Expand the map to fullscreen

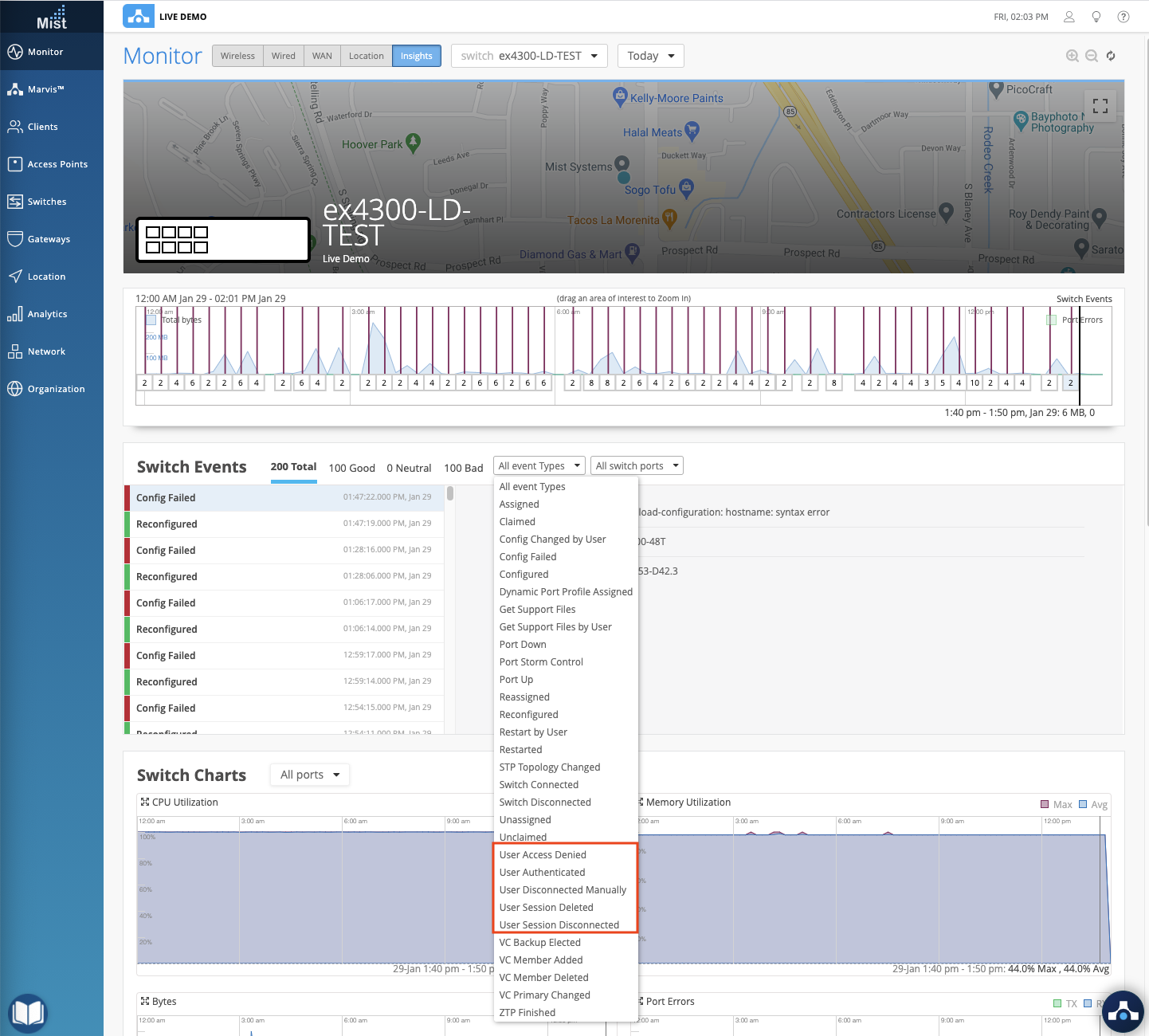pyautogui.click(x=1100, y=106)
